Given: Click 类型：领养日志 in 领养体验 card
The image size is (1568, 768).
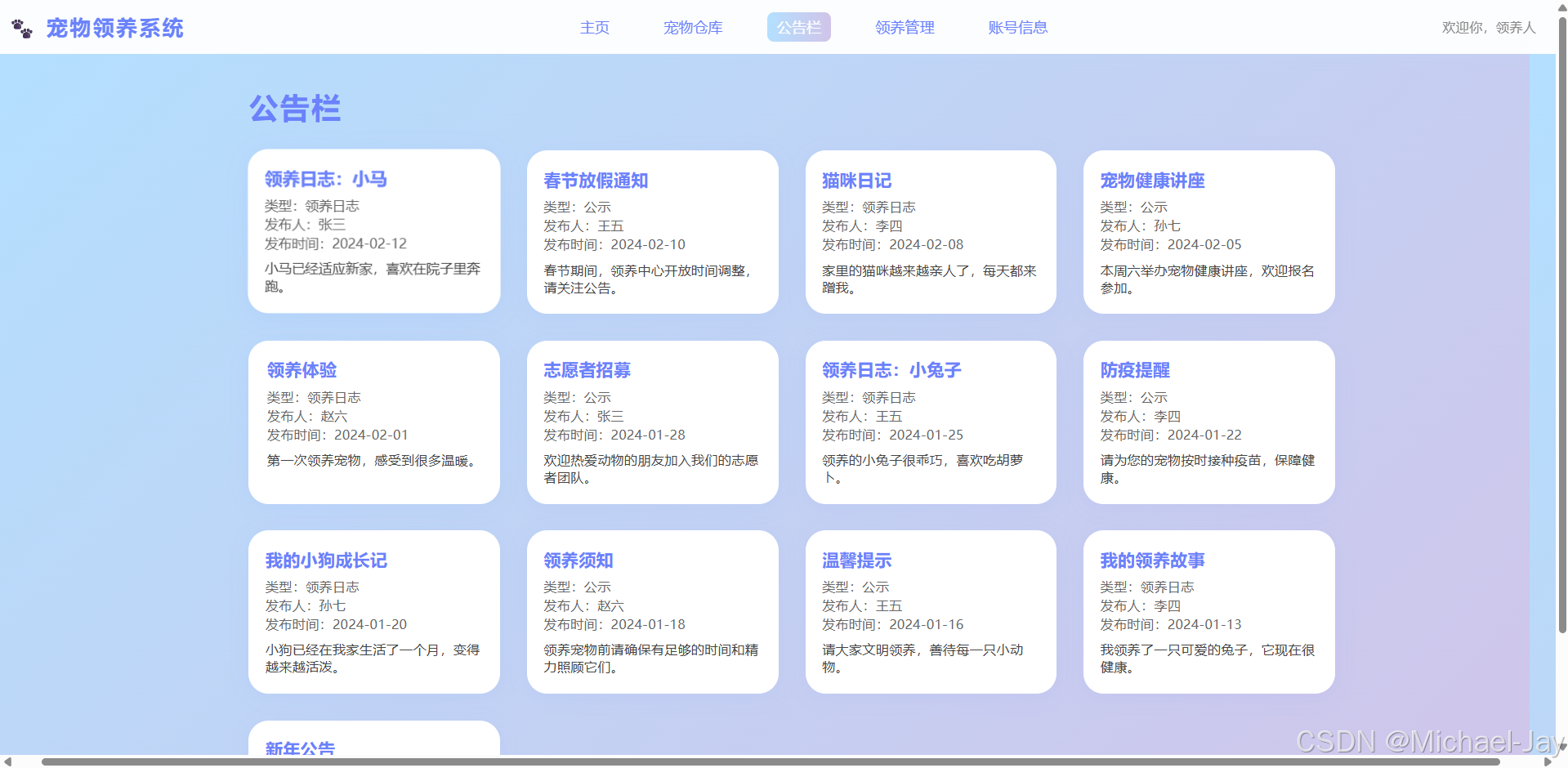Looking at the screenshot, I should (314, 397).
